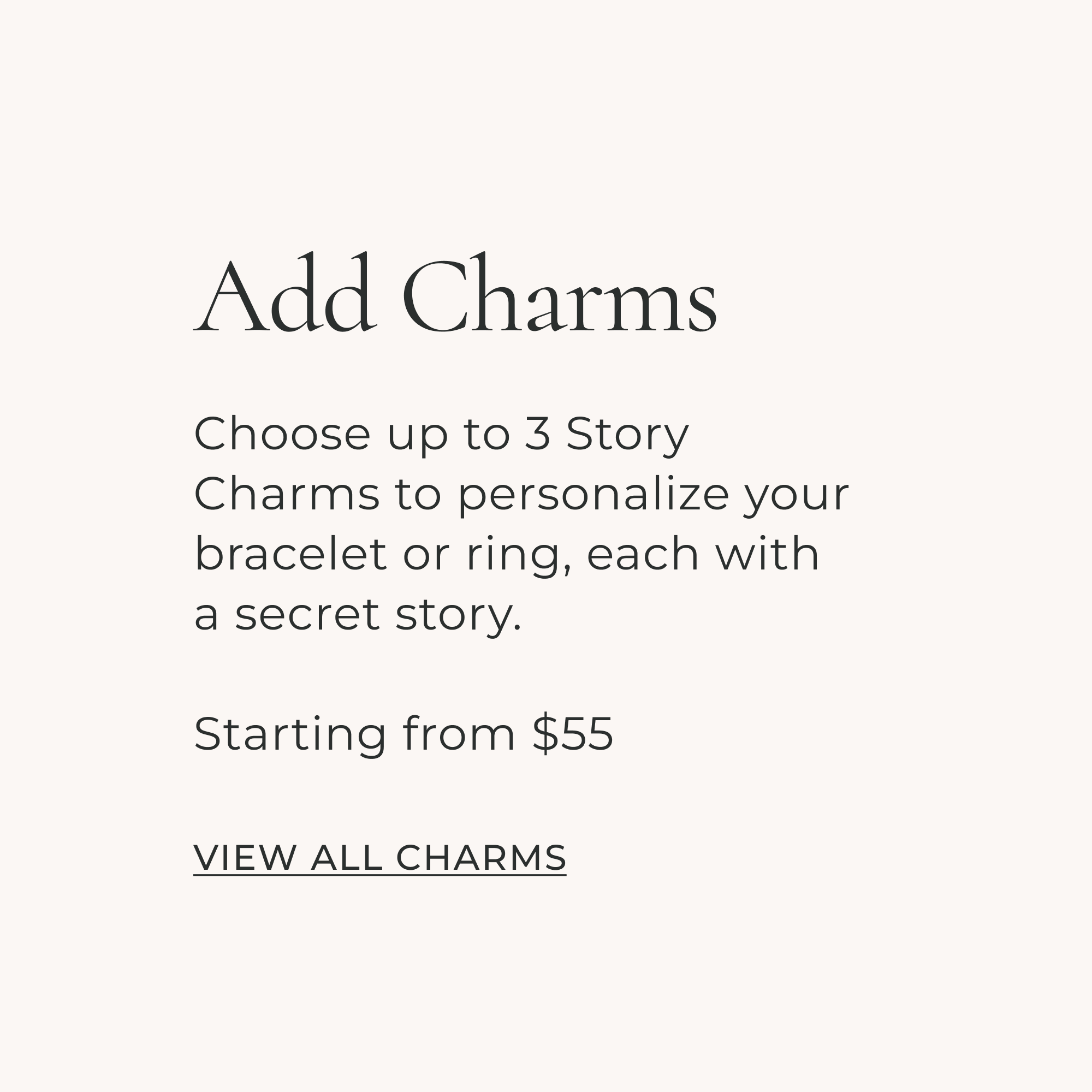Click the word 'Add' in the heading

[x=284, y=294]
